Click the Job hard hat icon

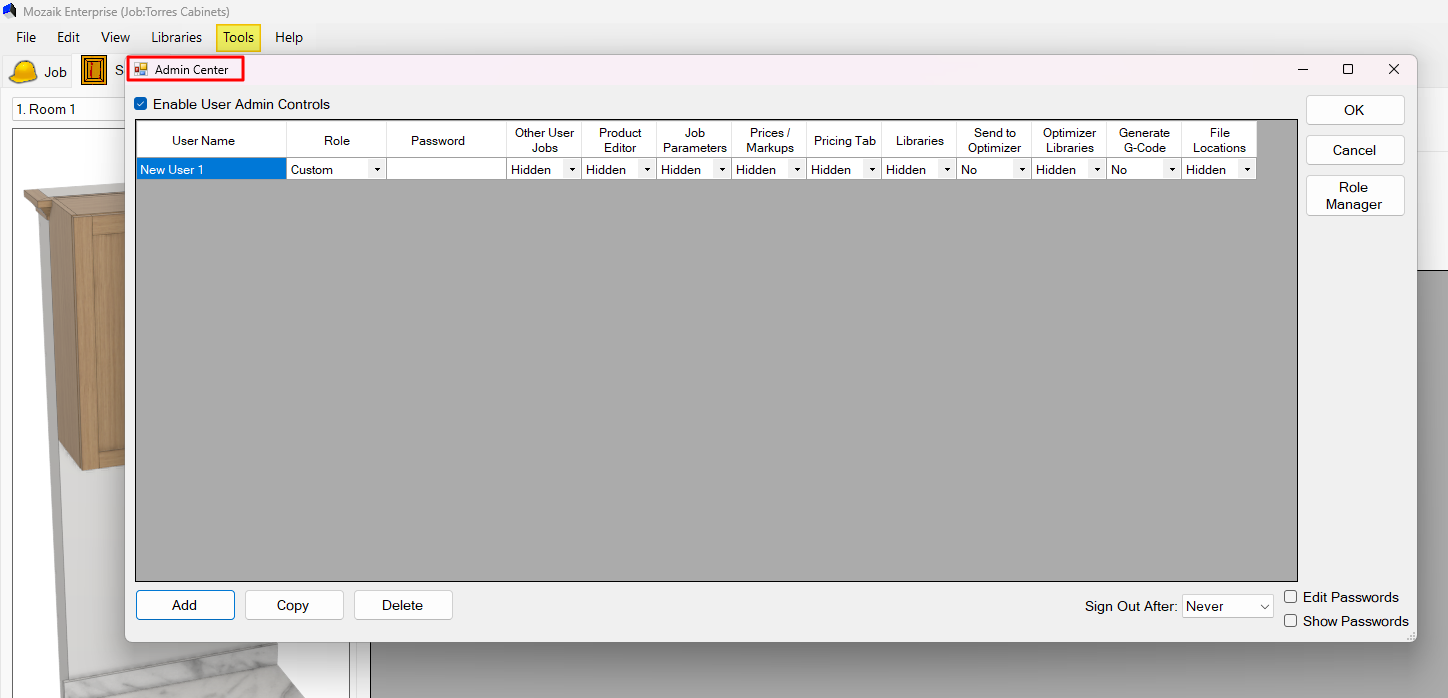pos(23,72)
